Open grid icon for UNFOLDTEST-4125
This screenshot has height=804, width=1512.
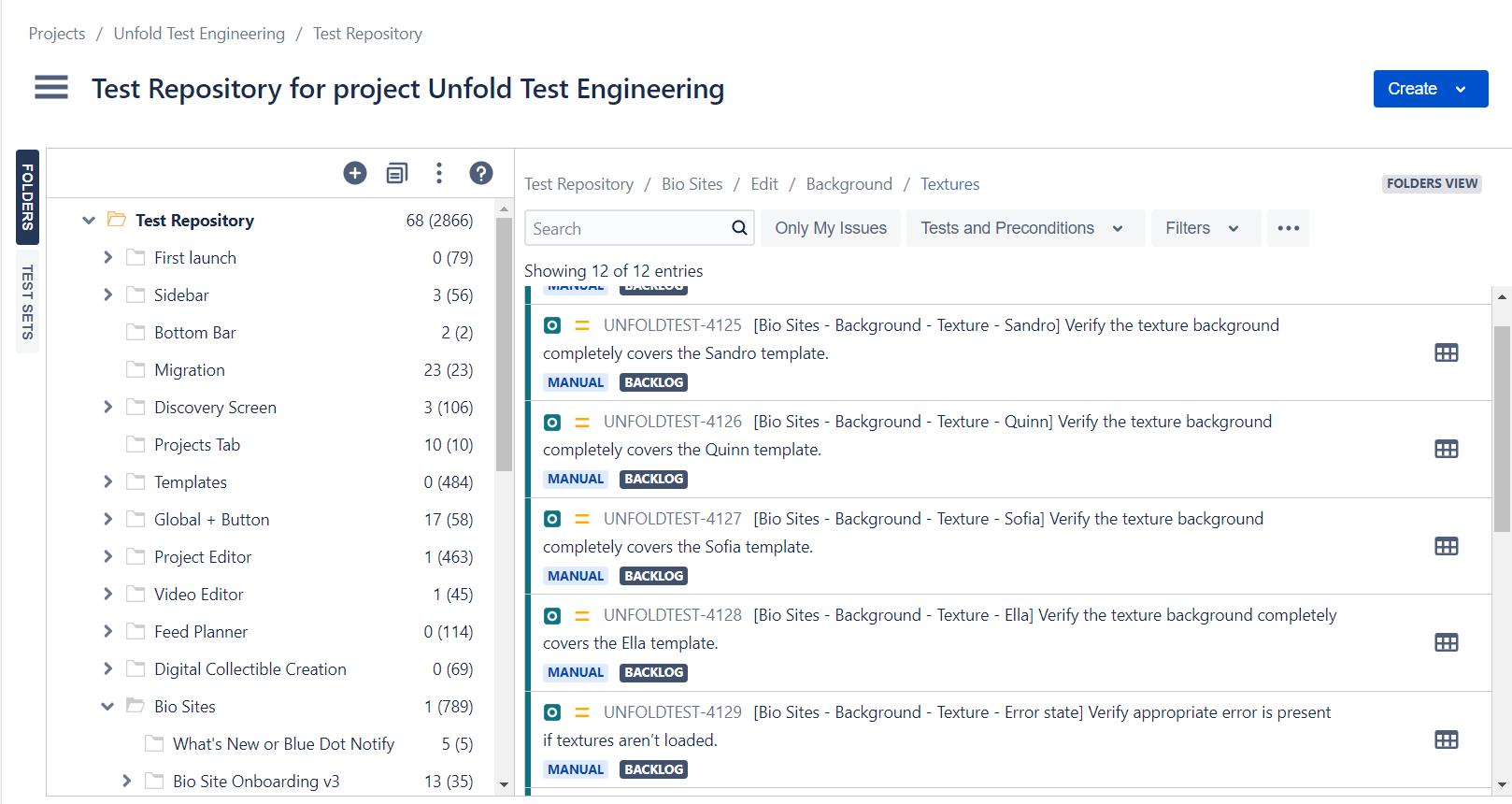pyautogui.click(x=1447, y=352)
